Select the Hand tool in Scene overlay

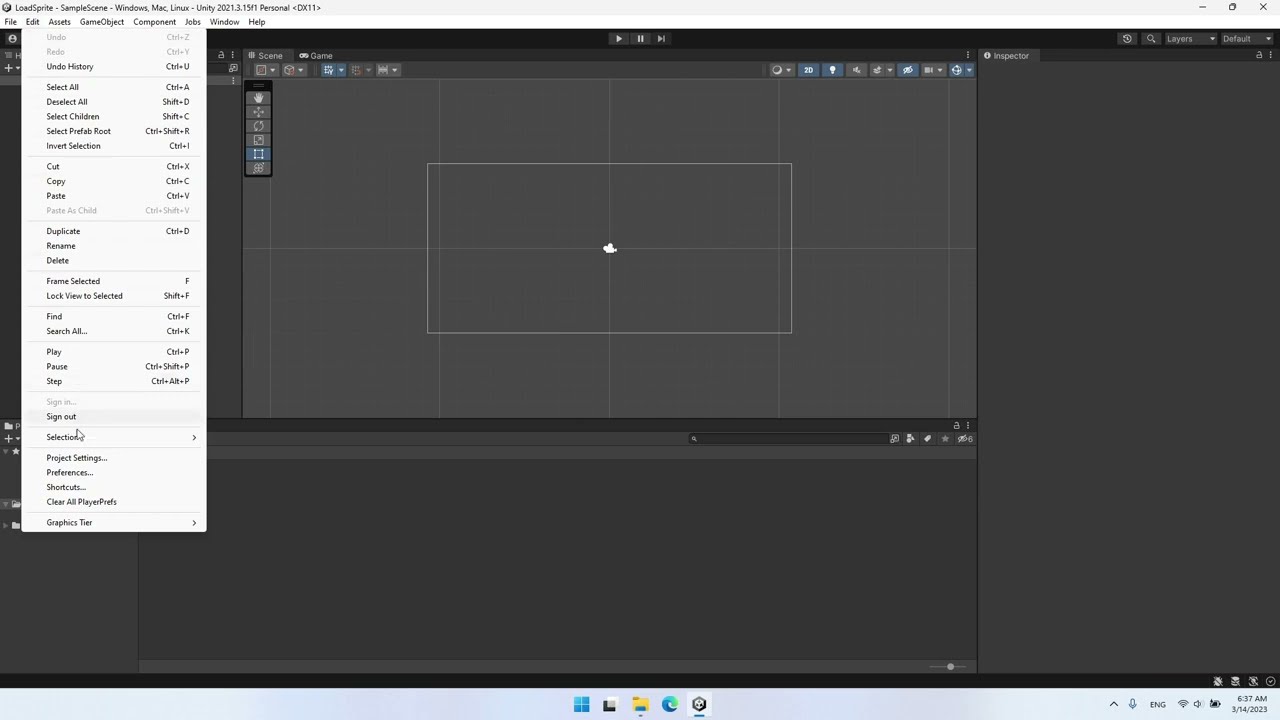(x=258, y=98)
